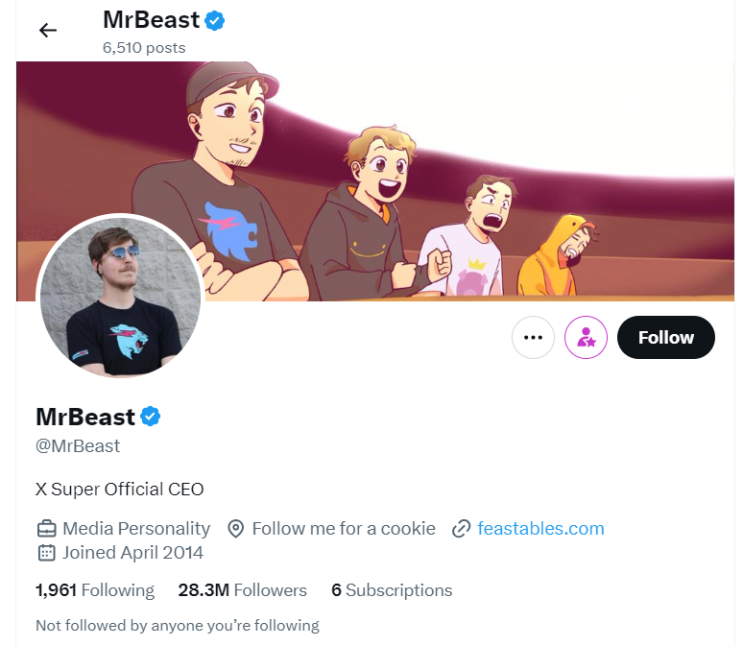The image size is (743, 646).
Task: Click the verified badge beside the profile name
Action: (151, 416)
